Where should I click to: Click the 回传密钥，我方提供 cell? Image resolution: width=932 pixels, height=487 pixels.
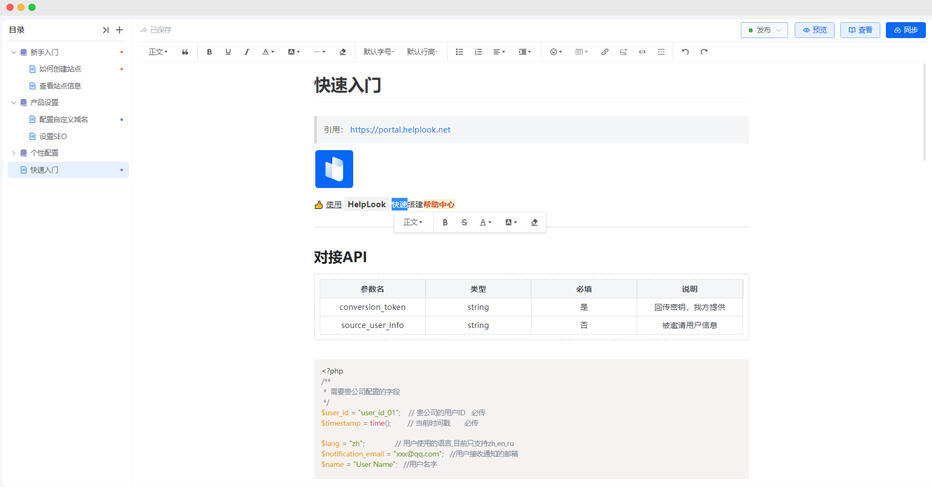pos(689,307)
